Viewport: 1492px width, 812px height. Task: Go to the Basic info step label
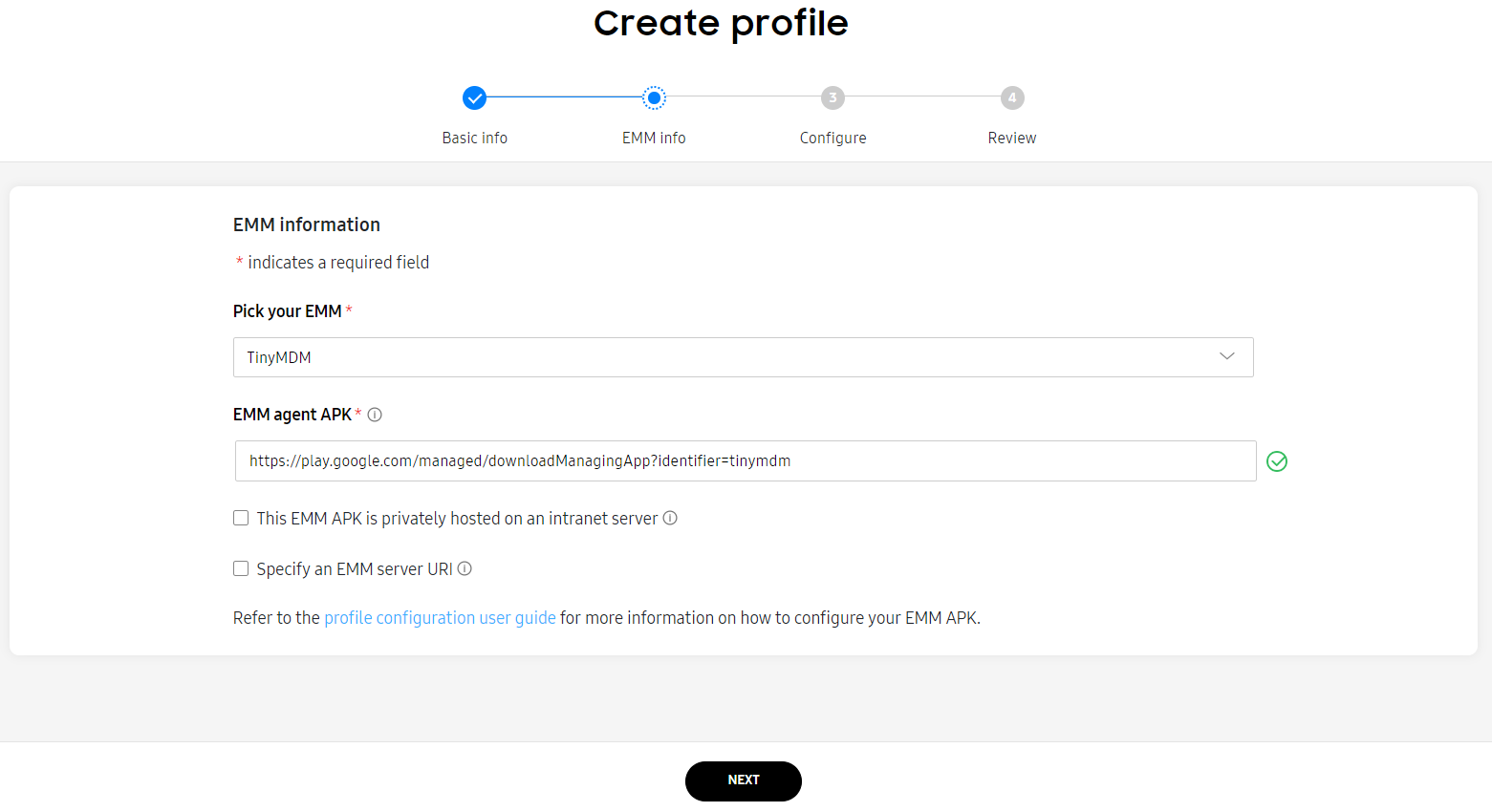click(474, 138)
